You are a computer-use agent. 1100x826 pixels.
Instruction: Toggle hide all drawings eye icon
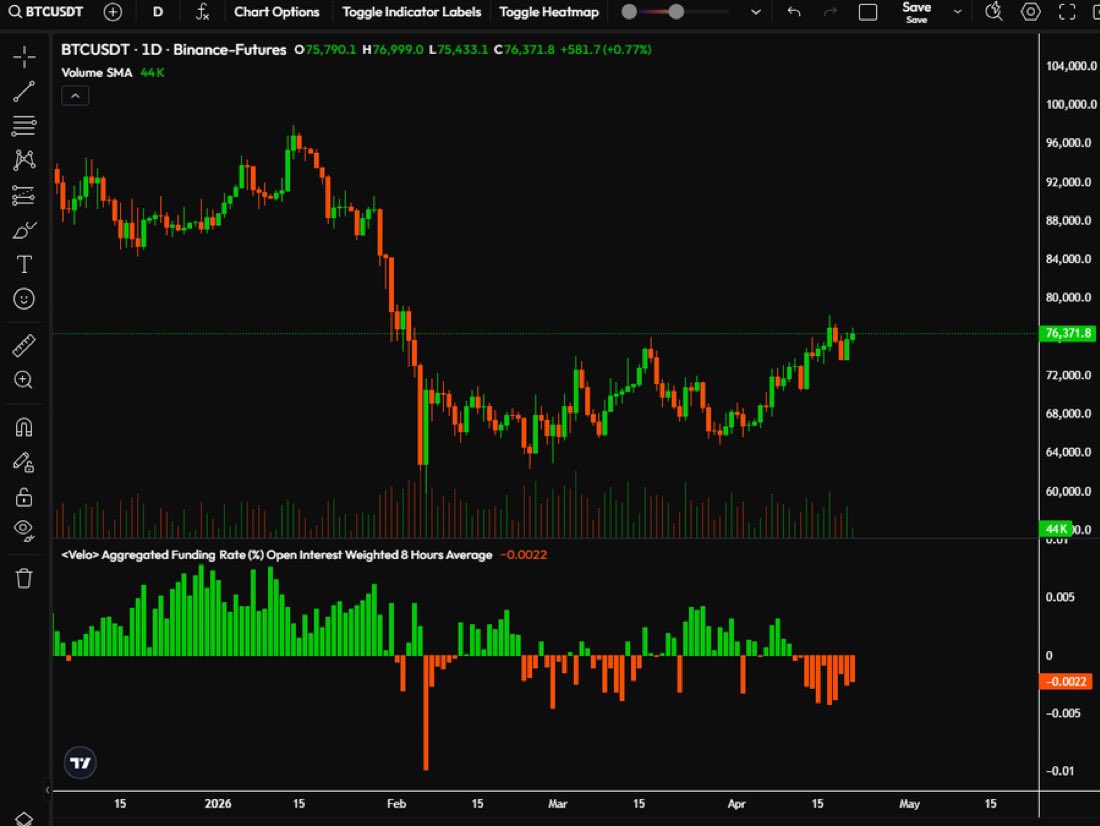tap(24, 529)
